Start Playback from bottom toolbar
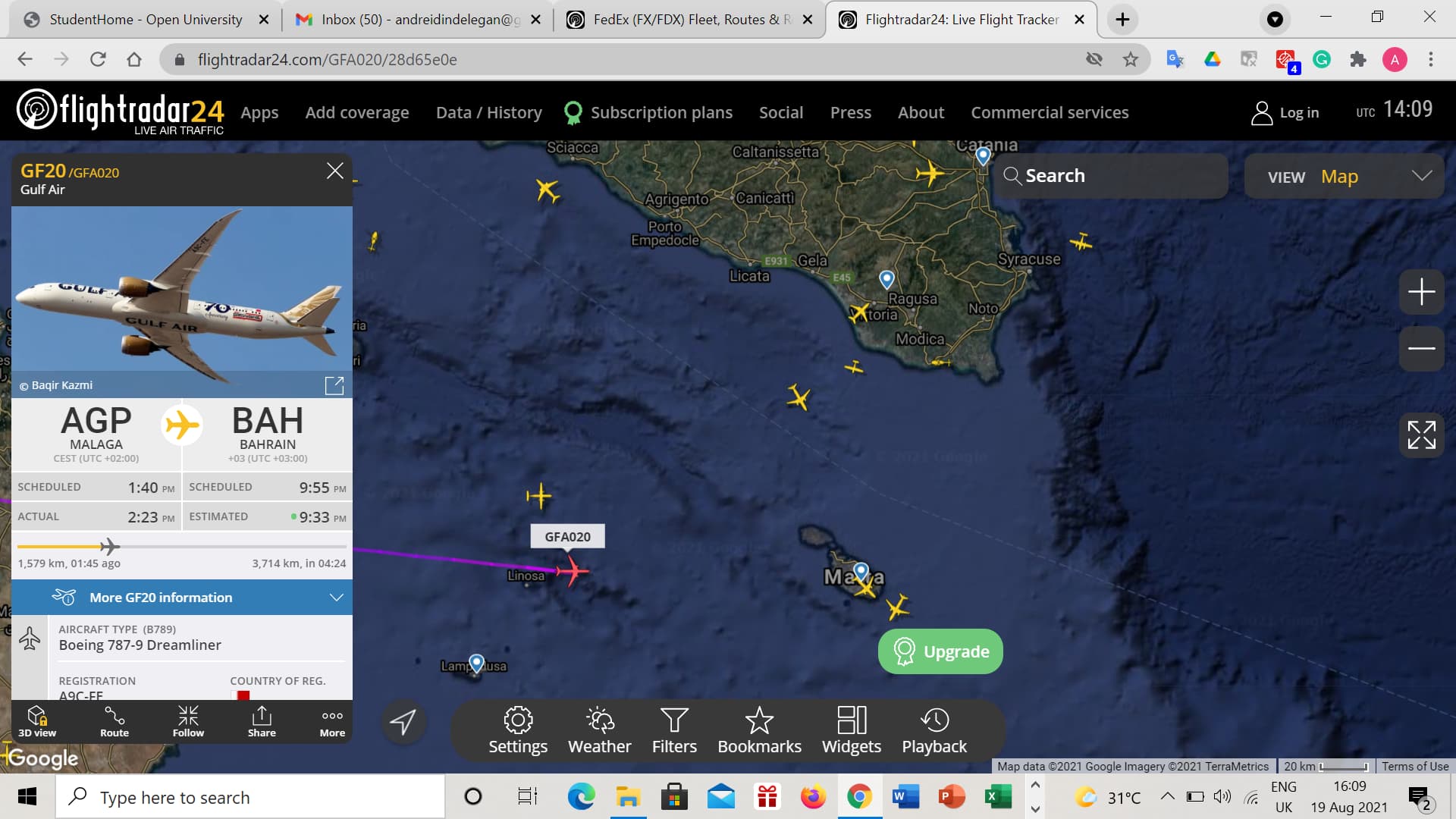The height and width of the screenshot is (819, 1456). pos(934,730)
